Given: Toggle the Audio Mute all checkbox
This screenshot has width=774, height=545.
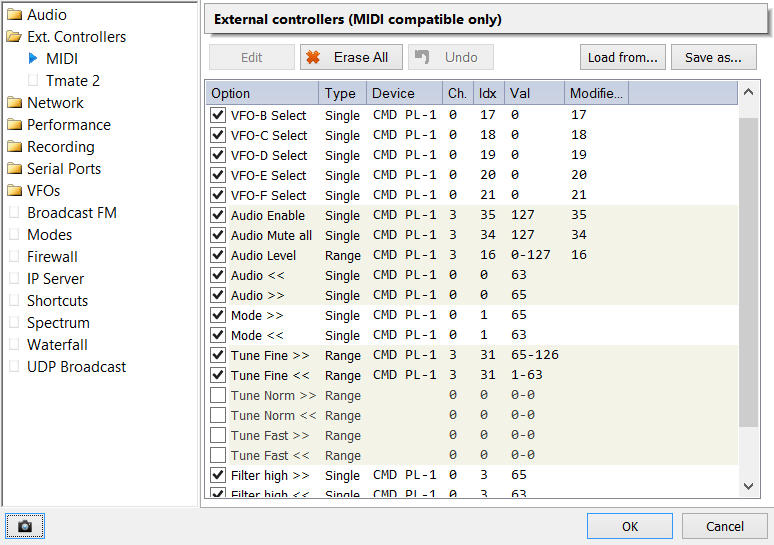Looking at the screenshot, I should coord(218,235).
